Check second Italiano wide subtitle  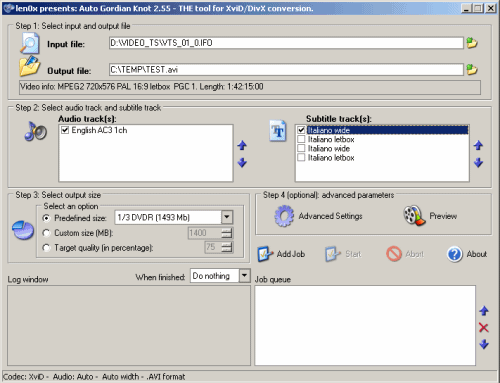tap(301, 148)
